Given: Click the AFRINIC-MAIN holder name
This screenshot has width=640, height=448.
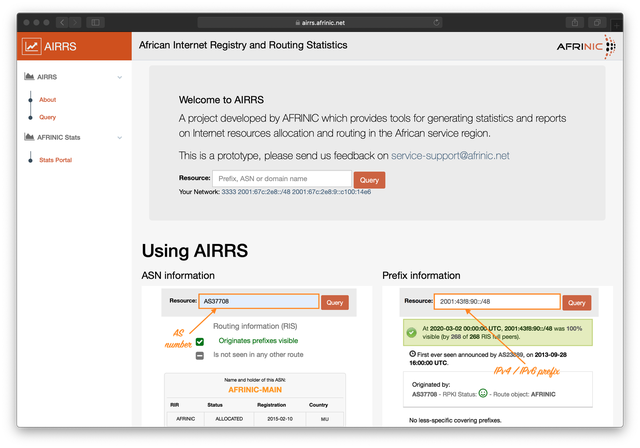Looking at the screenshot, I should coord(255,390).
